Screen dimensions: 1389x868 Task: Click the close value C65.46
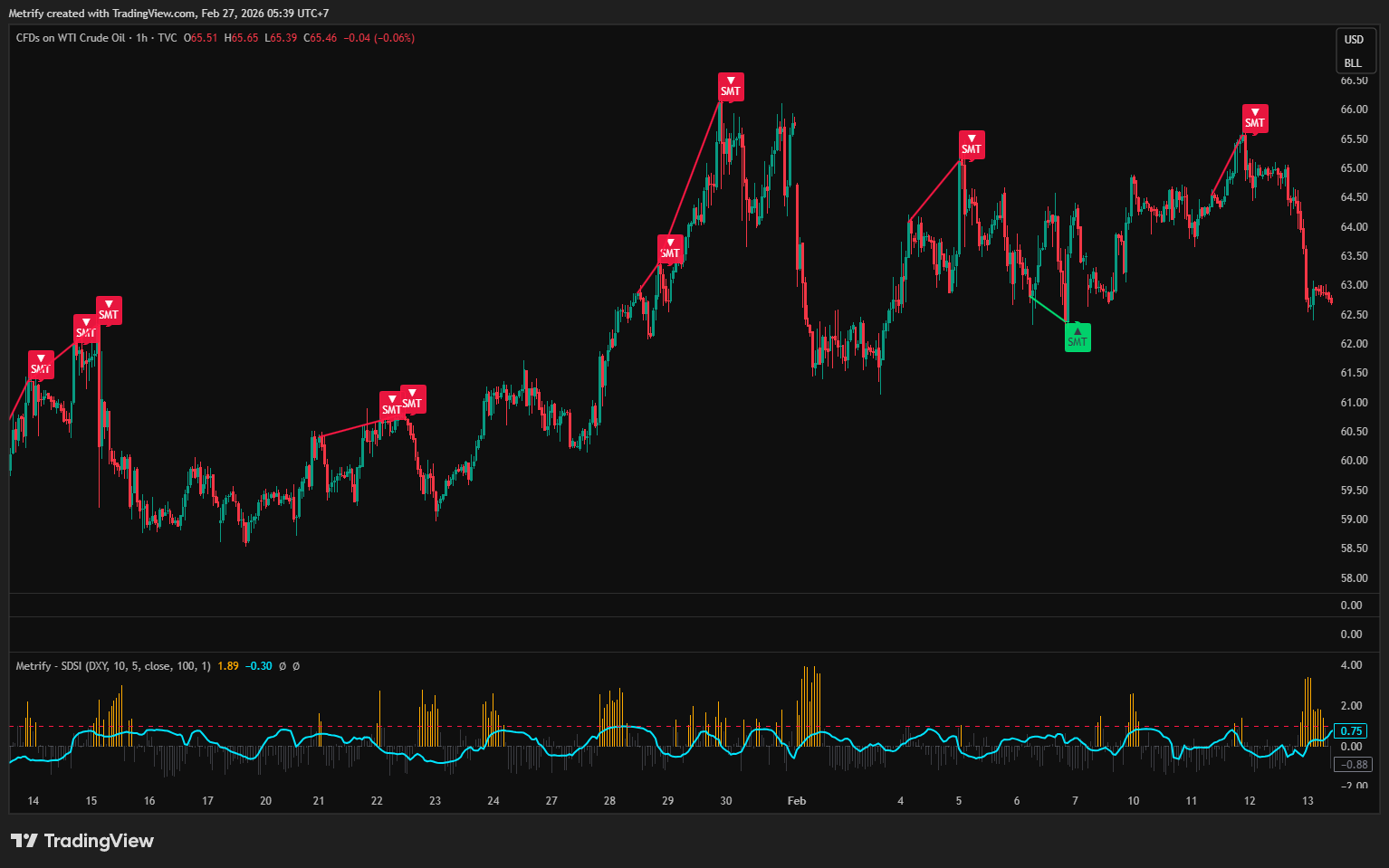(321, 38)
